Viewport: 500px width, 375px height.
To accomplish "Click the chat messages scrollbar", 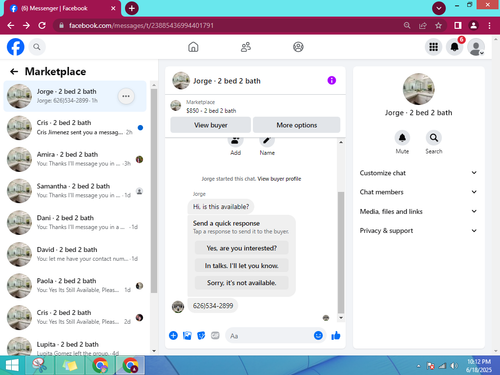I will click(x=341, y=252).
